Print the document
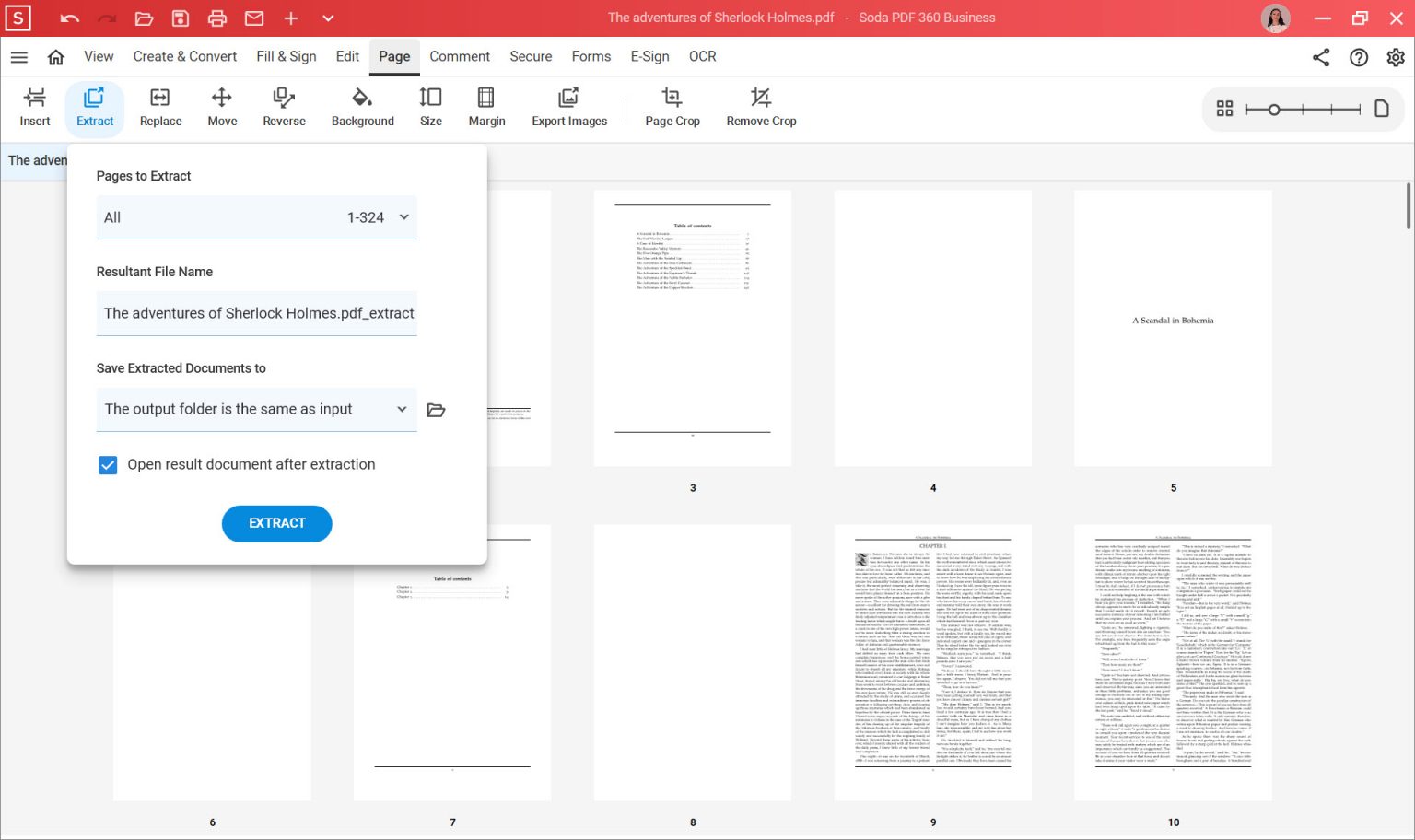 click(x=217, y=18)
